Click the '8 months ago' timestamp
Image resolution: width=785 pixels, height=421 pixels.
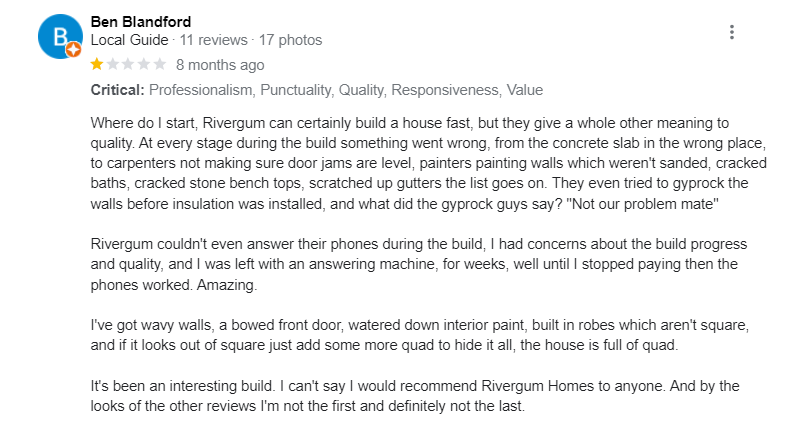coord(220,65)
